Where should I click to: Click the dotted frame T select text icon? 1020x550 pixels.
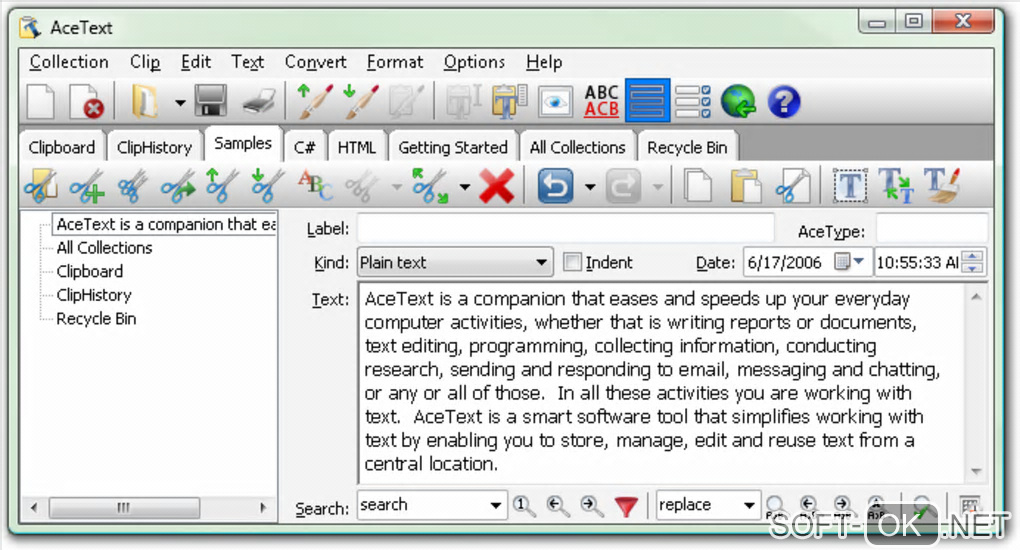850,186
